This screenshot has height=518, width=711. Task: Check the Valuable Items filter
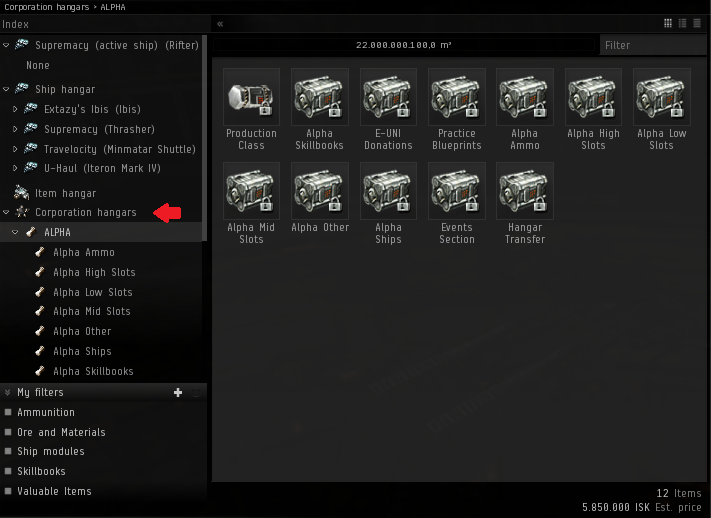coord(8,491)
